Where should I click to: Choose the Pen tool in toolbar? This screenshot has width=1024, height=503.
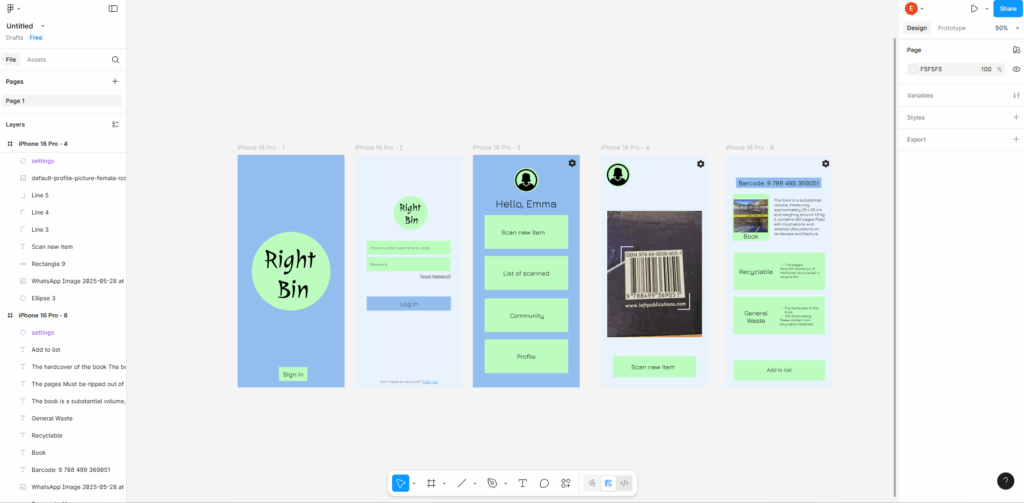pos(492,483)
